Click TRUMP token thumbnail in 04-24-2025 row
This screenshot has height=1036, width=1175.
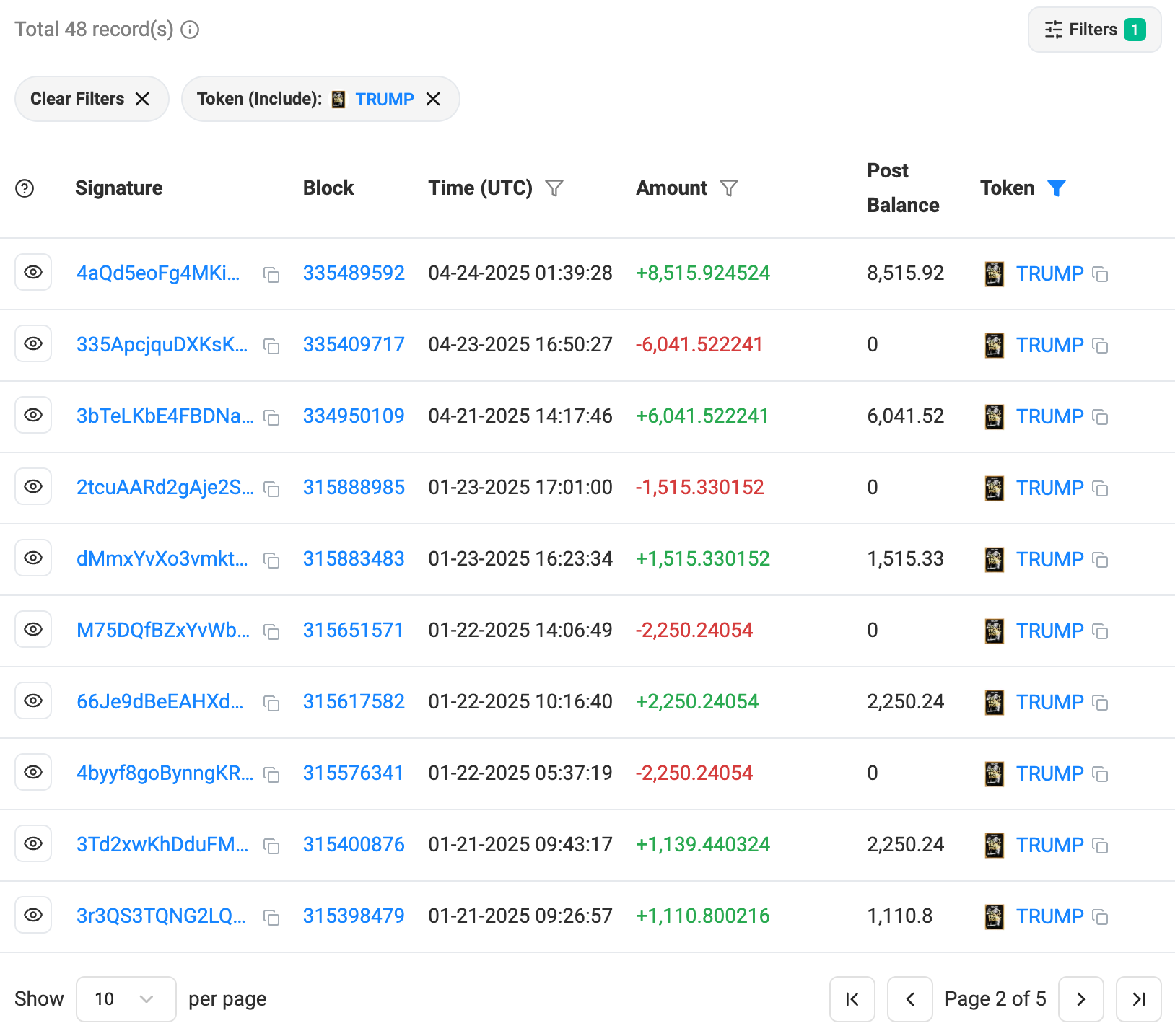tap(994, 274)
